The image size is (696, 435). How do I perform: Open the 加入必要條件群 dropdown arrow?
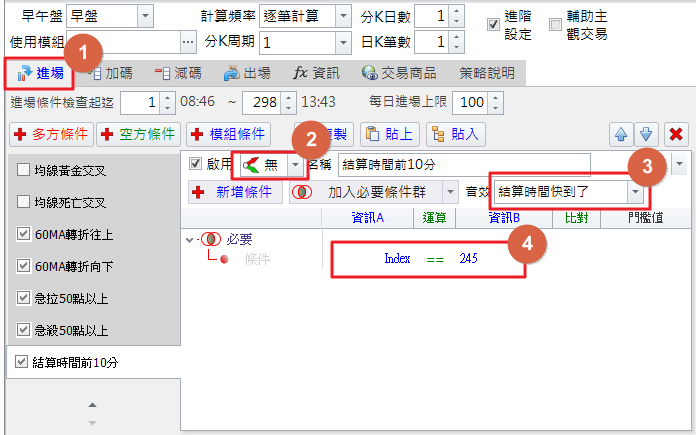pyautogui.click(x=450, y=192)
